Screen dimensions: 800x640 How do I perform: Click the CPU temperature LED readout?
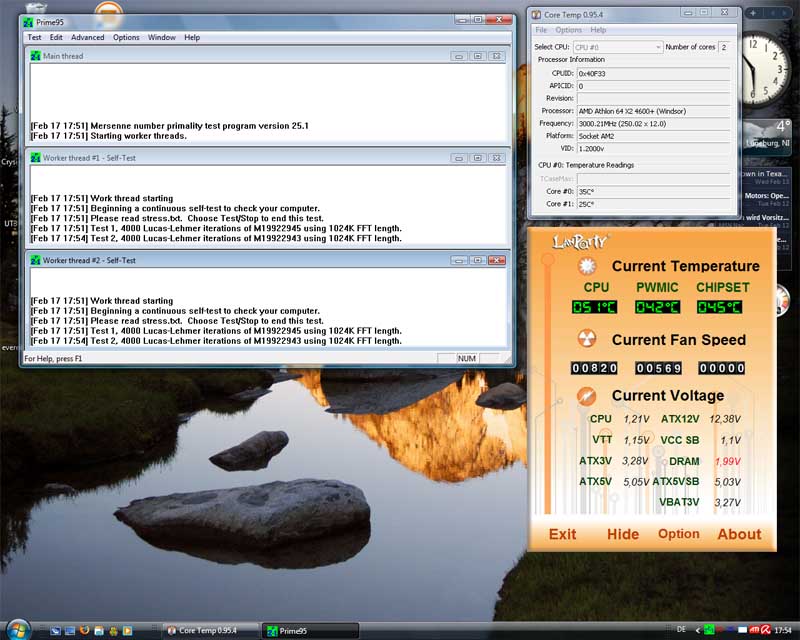click(594, 307)
